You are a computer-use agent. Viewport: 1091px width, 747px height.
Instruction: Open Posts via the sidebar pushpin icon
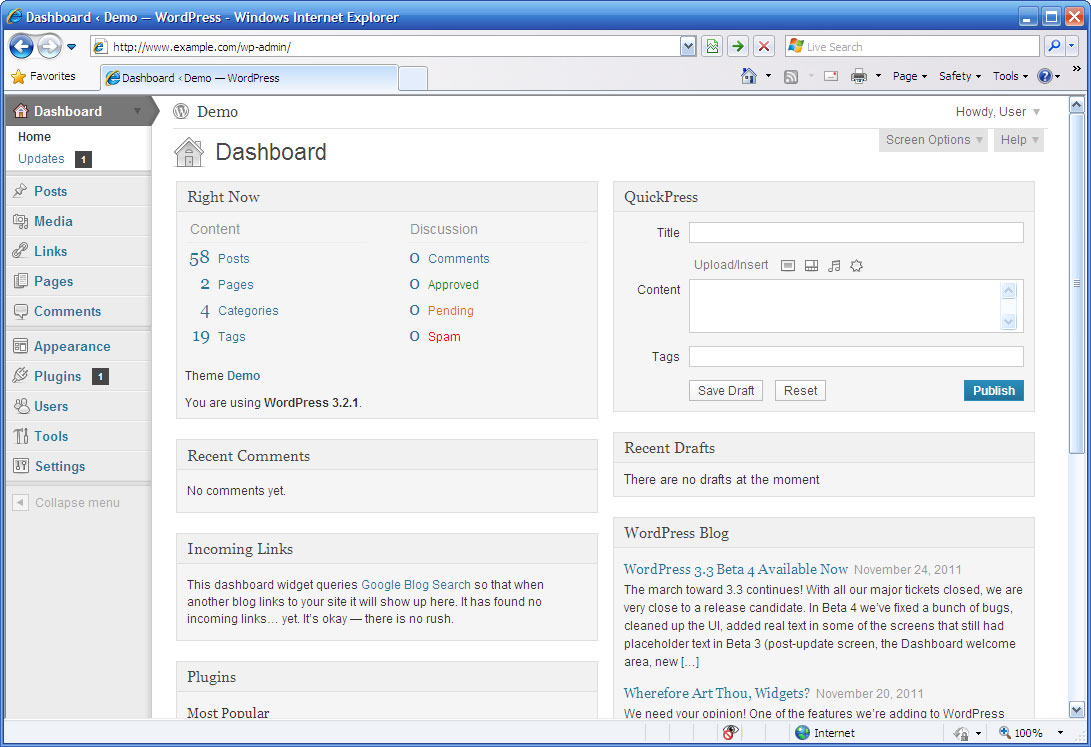(x=20, y=191)
